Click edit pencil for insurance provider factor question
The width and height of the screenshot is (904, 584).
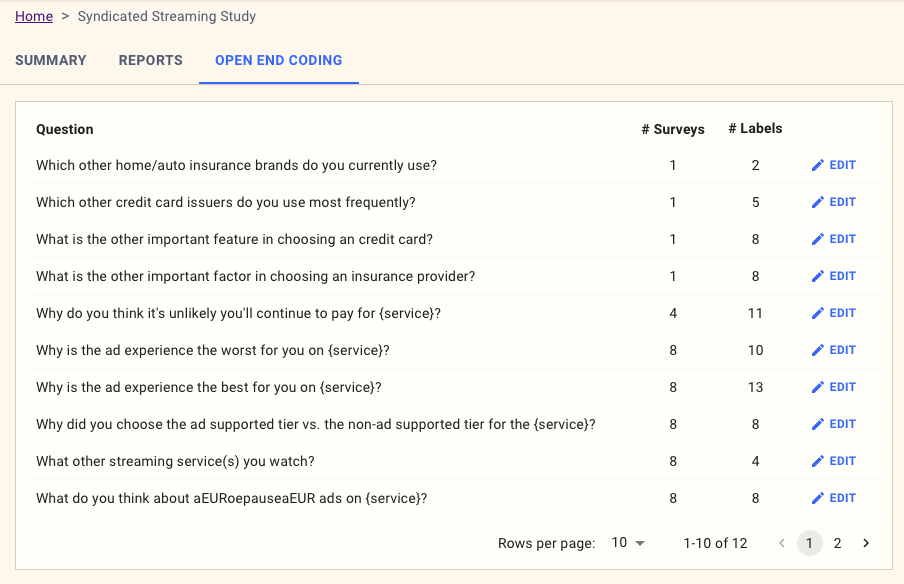[818, 276]
